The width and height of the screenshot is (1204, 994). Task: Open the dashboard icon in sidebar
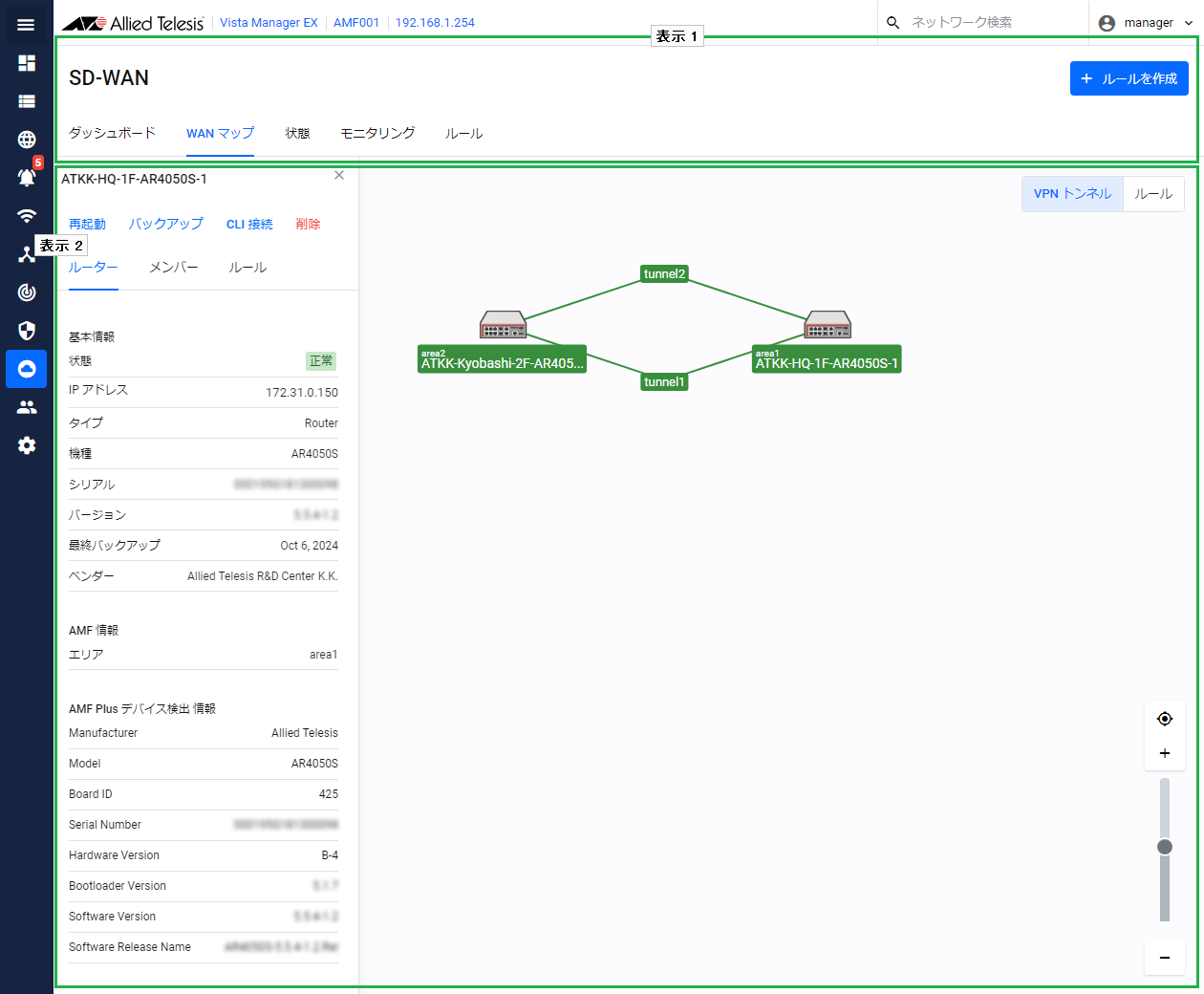[27, 63]
